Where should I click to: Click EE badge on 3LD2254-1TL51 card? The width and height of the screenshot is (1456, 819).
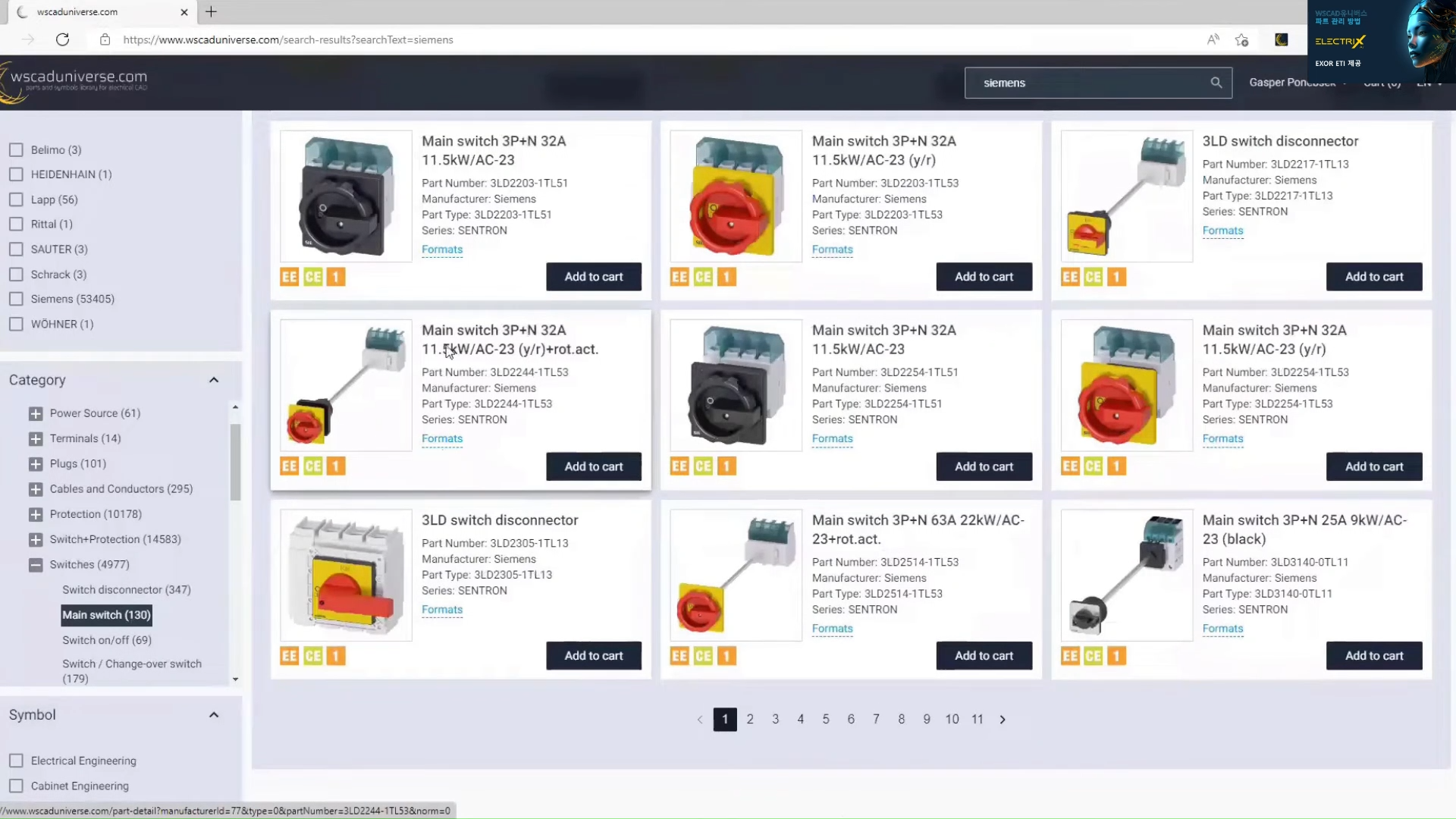(679, 466)
